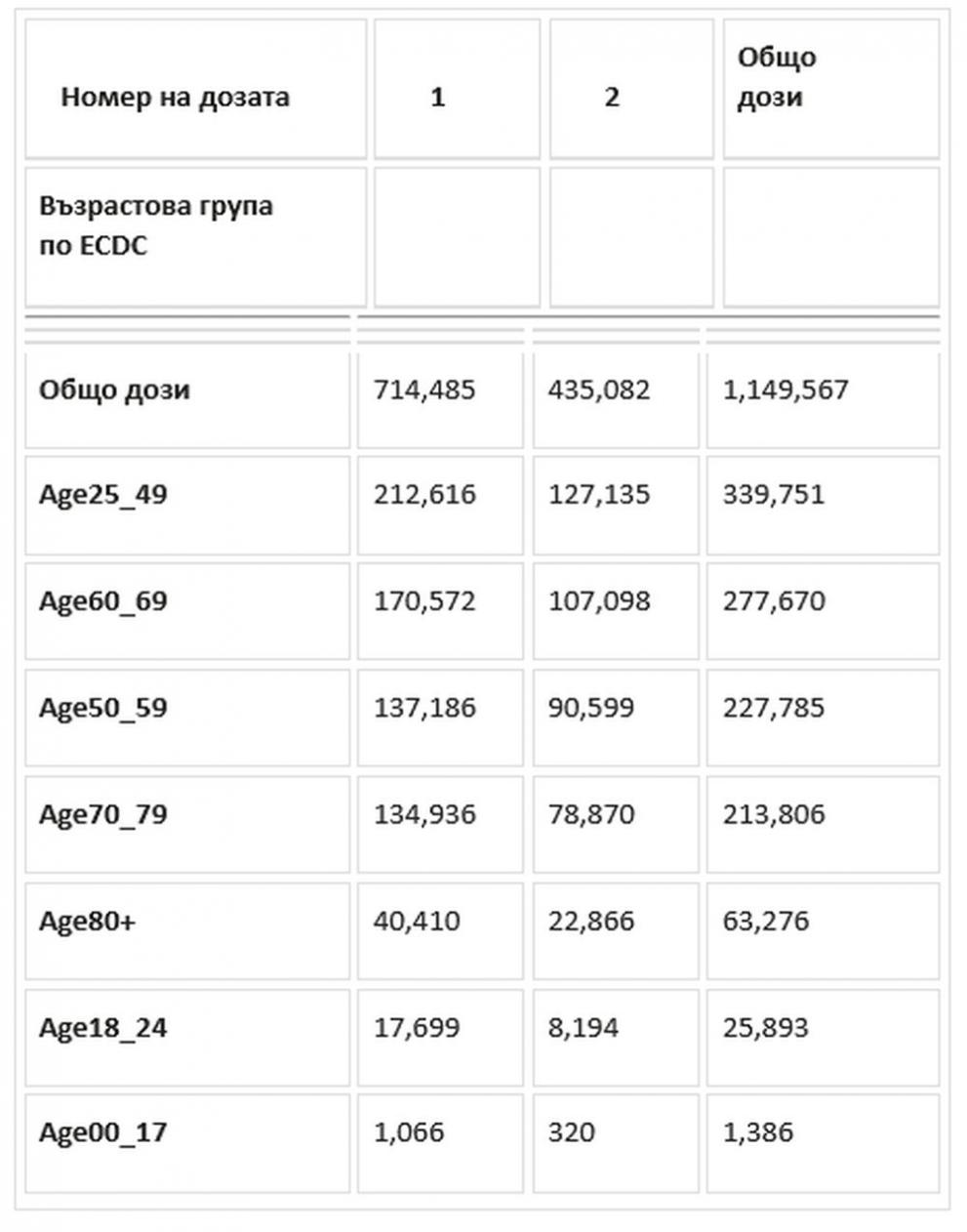Select the Age00_17 row label
This screenshot has height=1232, width=967.
(x=103, y=1133)
